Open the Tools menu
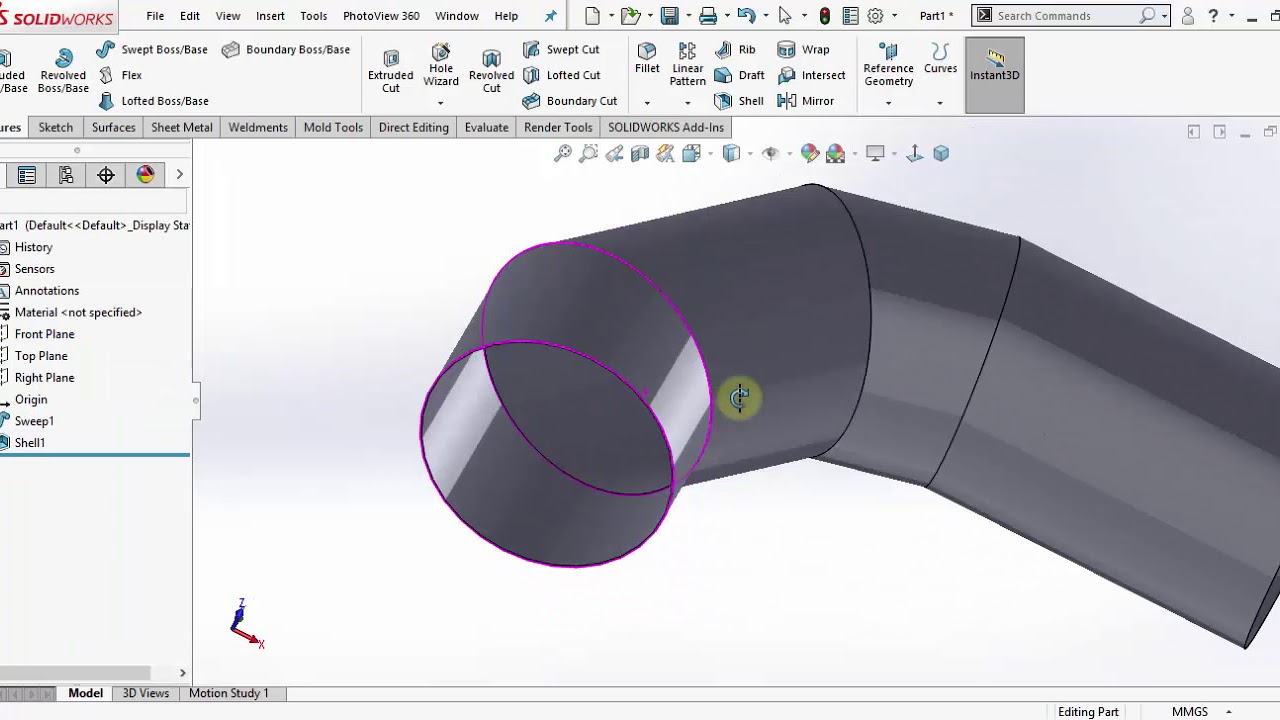 tap(313, 16)
